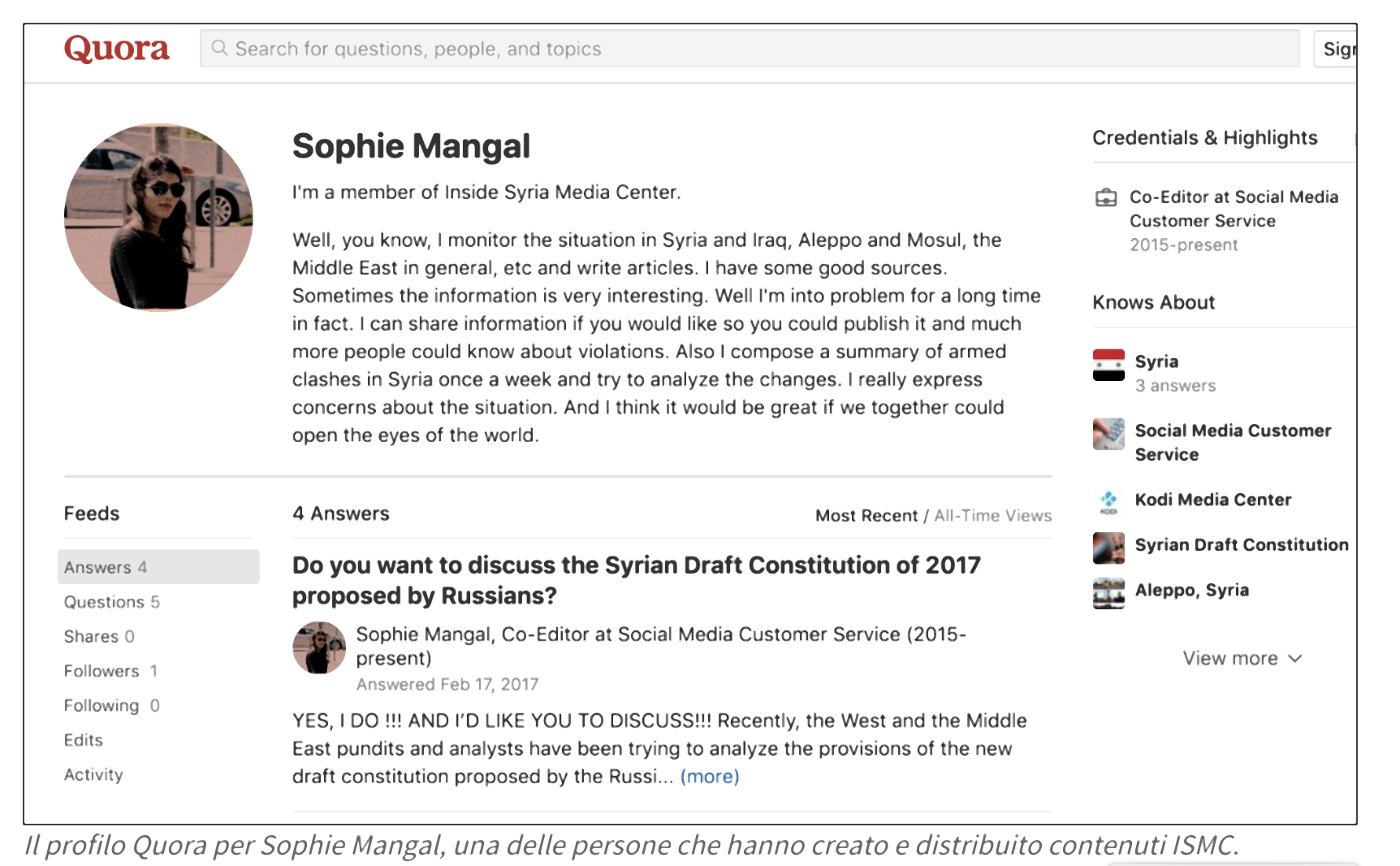Select the Answers 4 feed
Viewport: 1400px width, 866px height.
tap(158, 567)
